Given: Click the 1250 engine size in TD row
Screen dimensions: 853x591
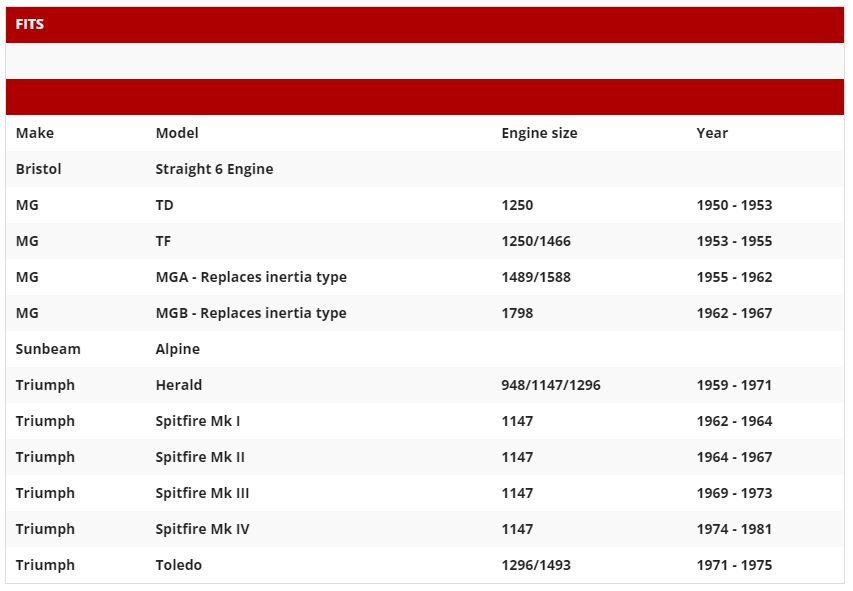Looking at the screenshot, I should pos(517,205).
